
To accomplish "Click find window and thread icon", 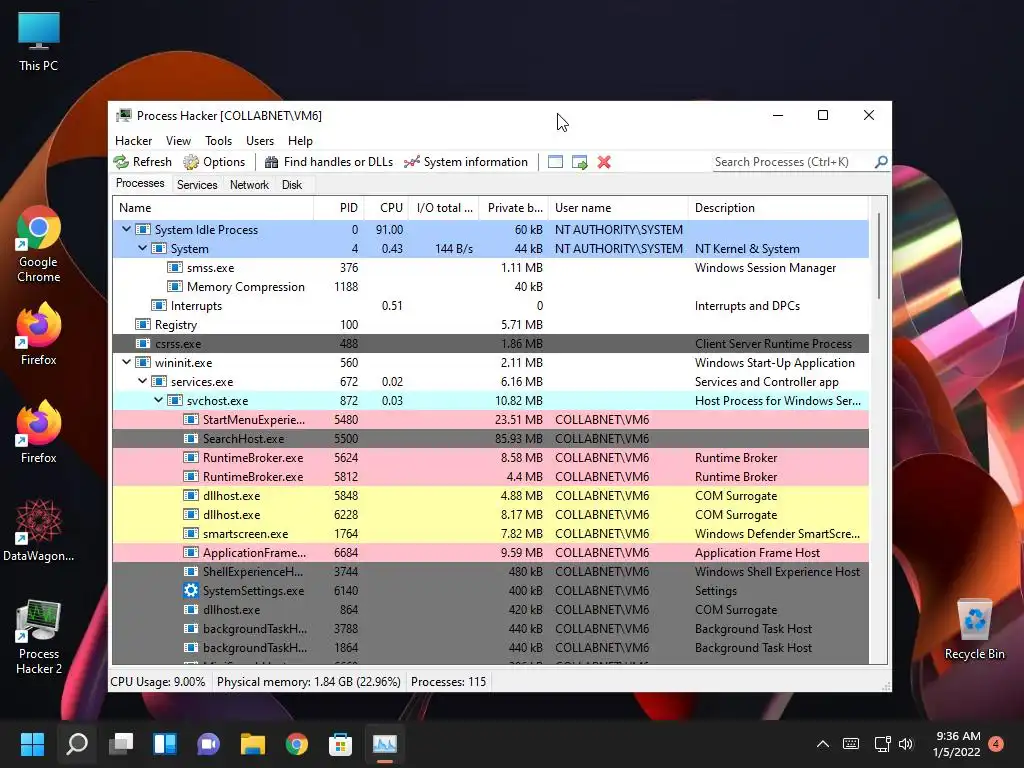I will click(x=579, y=162).
